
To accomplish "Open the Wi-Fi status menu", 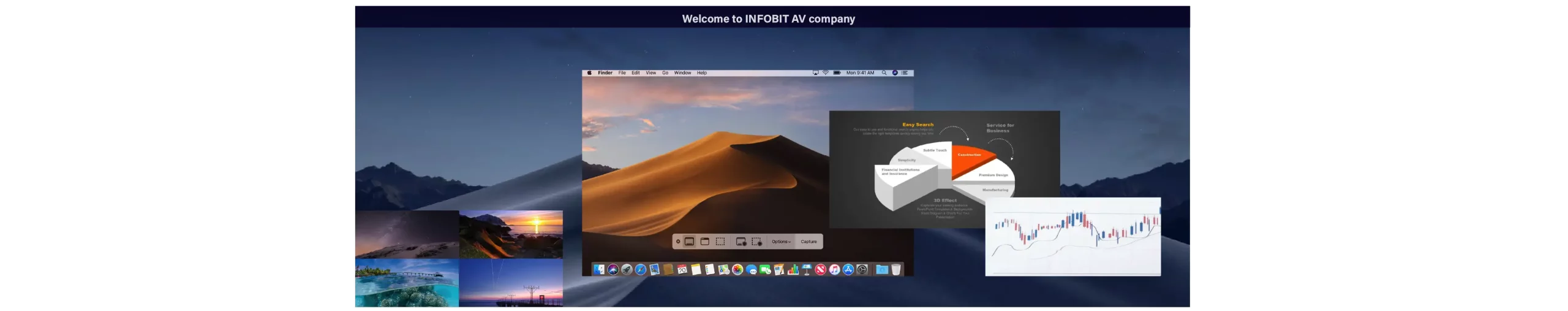I will [x=826, y=73].
